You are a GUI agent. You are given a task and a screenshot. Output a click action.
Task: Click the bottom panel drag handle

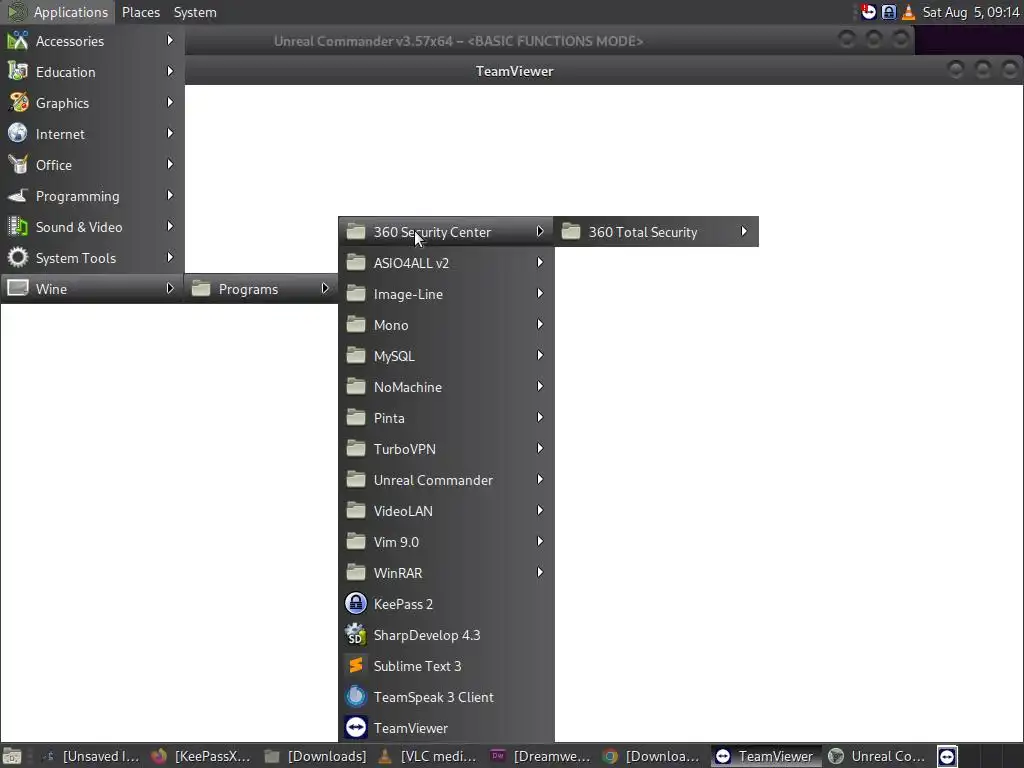click(x=29, y=756)
